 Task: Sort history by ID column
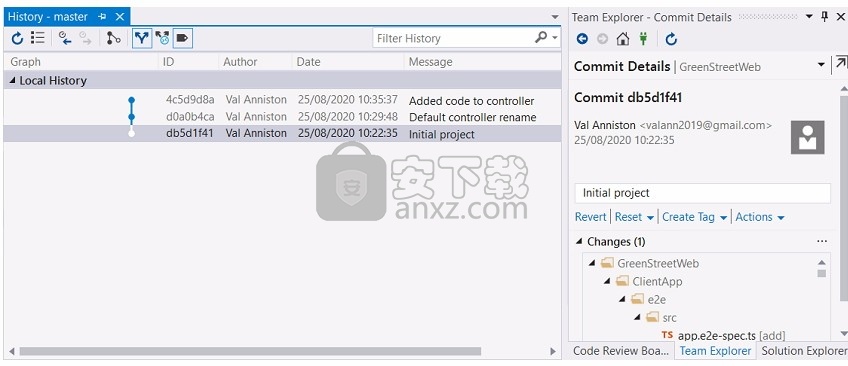(x=189, y=62)
